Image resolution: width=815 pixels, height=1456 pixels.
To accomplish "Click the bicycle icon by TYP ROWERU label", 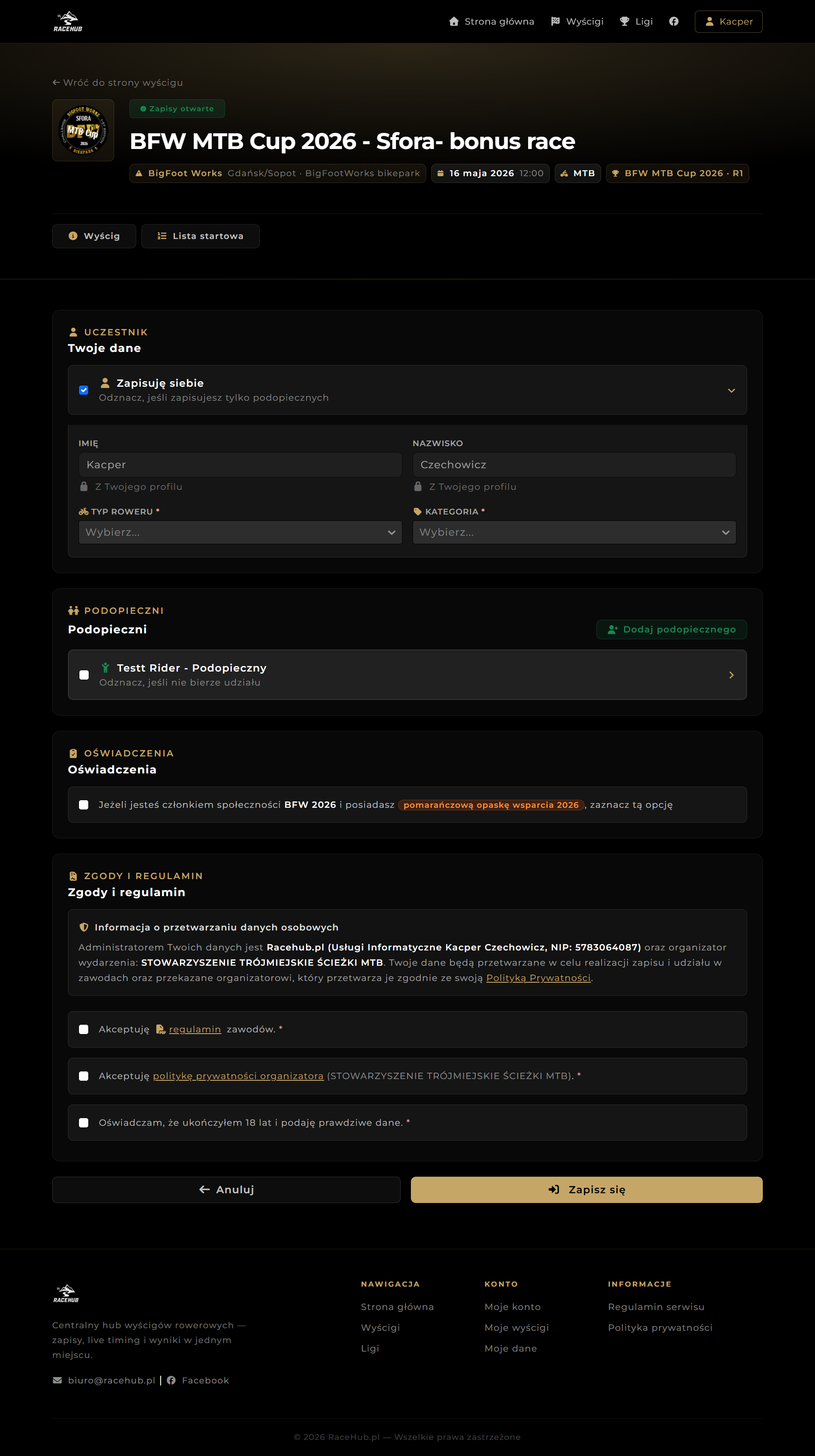I will pyautogui.click(x=84, y=512).
